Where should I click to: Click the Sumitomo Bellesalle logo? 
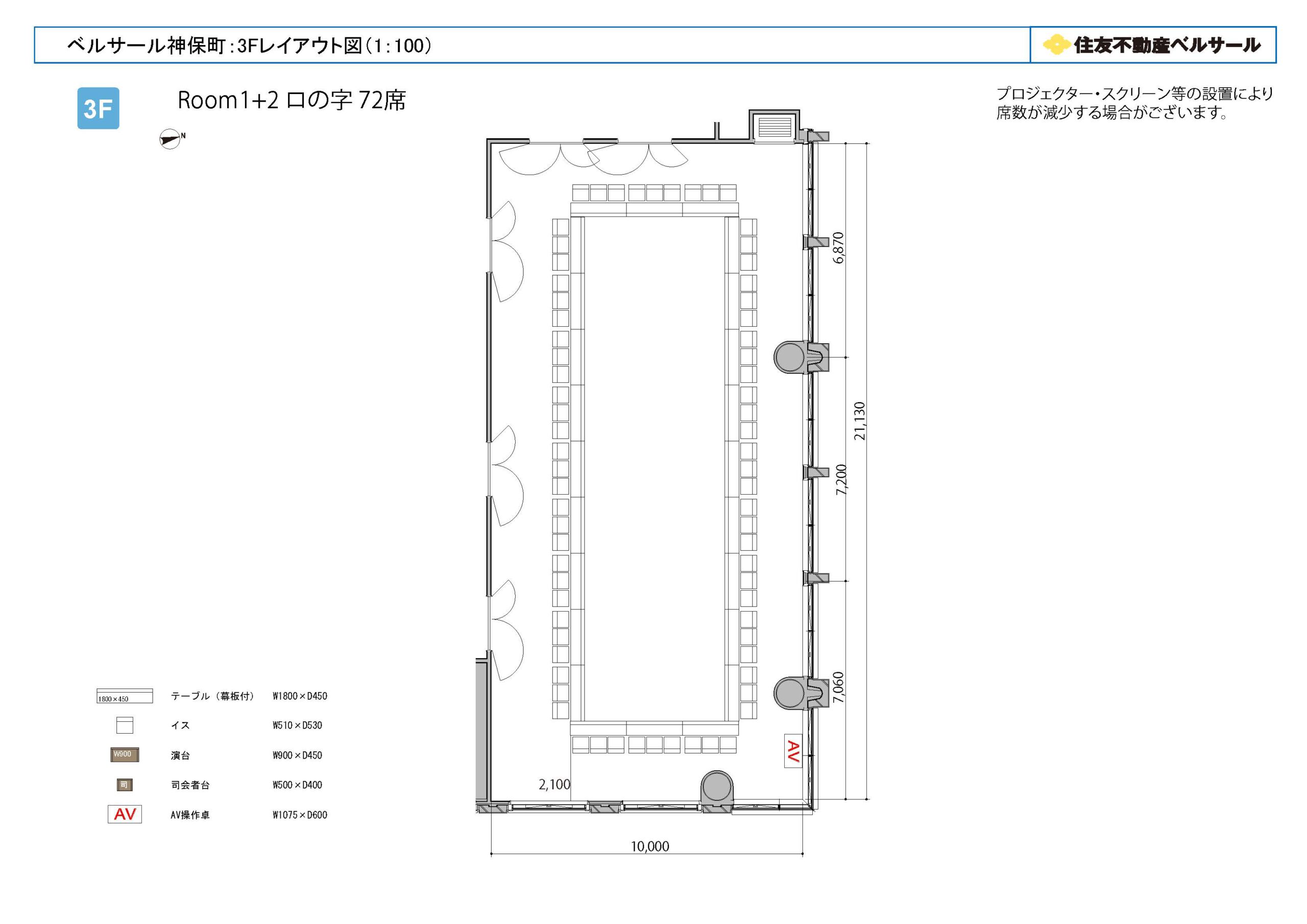coord(1152,45)
